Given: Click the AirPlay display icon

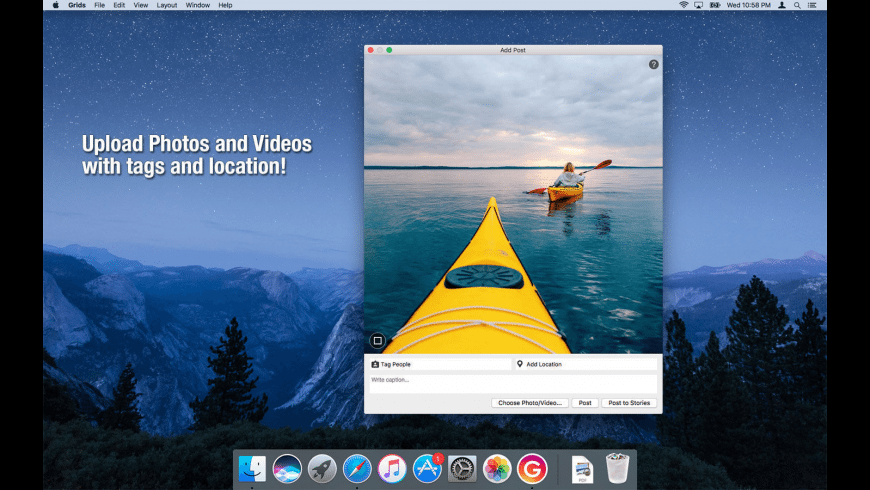Looking at the screenshot, I should (x=699, y=5).
